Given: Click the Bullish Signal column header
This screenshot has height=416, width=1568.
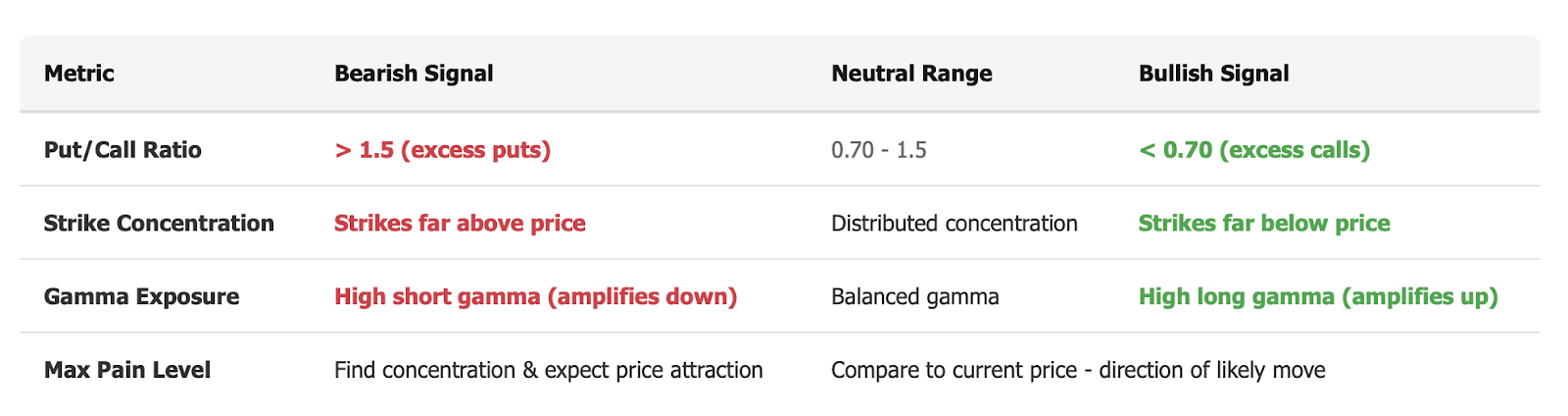Looking at the screenshot, I should click(1213, 74).
